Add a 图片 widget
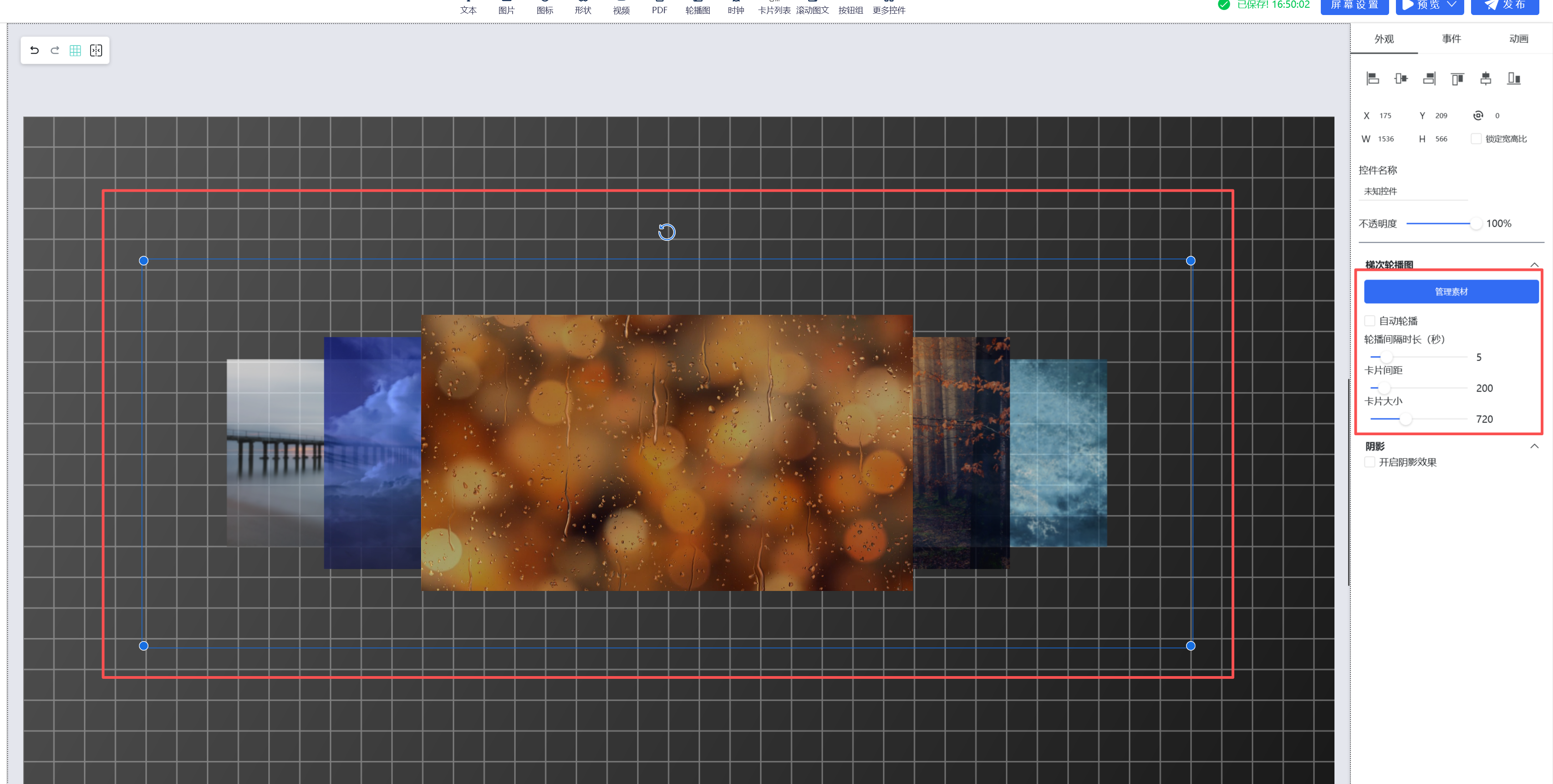Screen dimensions: 1553x784 click(x=506, y=7)
